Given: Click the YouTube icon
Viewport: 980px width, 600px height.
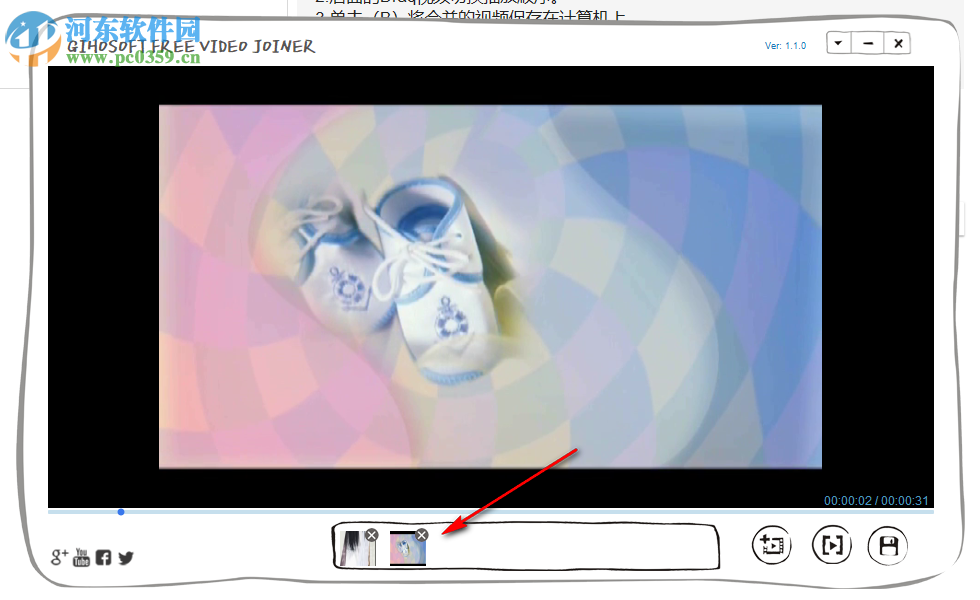Looking at the screenshot, I should coord(80,557).
